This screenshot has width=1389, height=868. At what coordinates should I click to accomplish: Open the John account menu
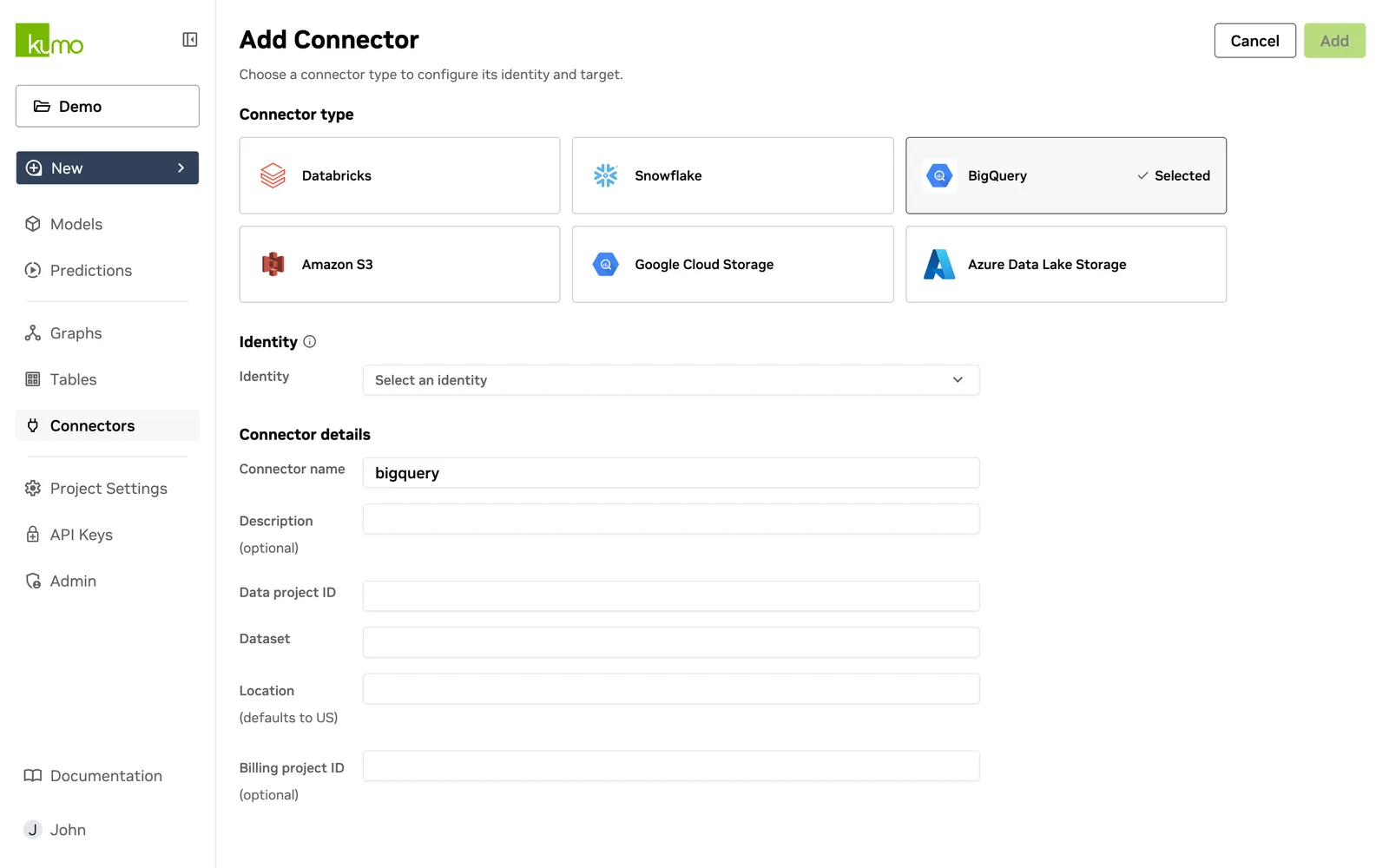pos(108,830)
